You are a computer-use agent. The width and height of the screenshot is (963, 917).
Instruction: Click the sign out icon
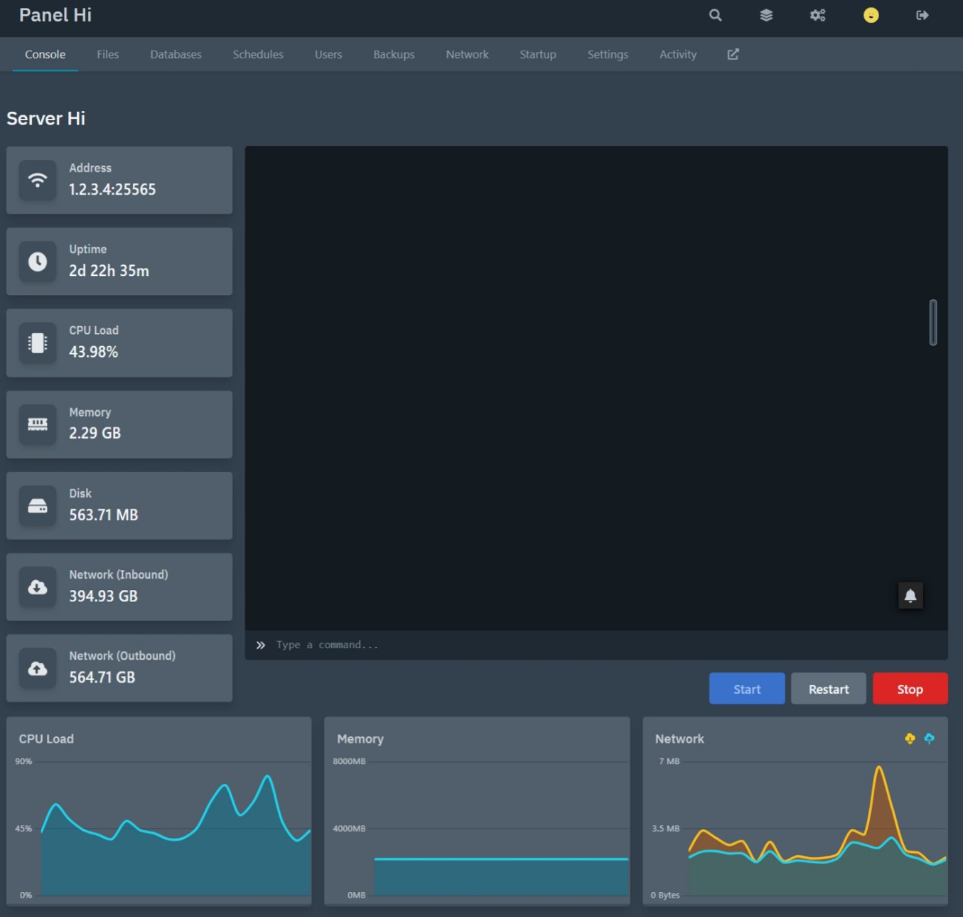pos(922,15)
